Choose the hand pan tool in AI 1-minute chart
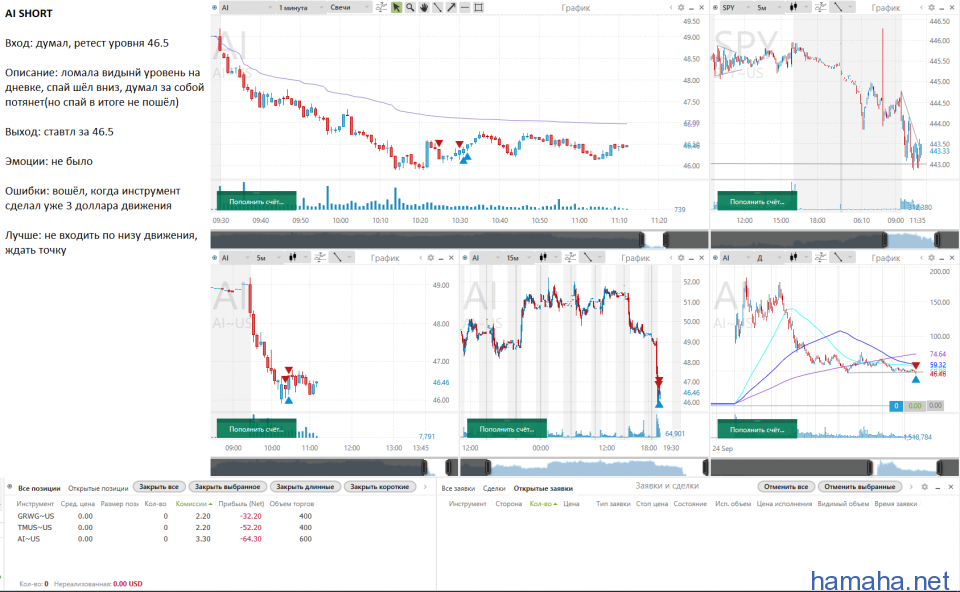 [424, 7]
